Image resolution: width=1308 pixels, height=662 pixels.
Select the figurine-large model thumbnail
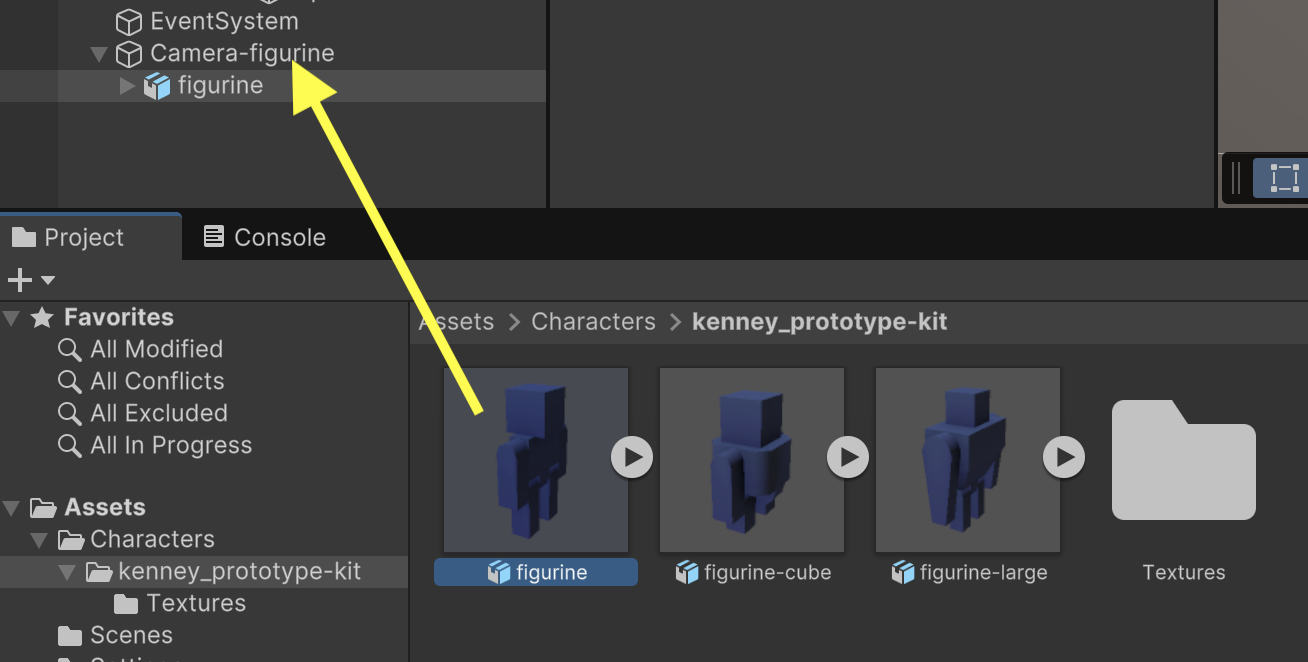[967, 460]
